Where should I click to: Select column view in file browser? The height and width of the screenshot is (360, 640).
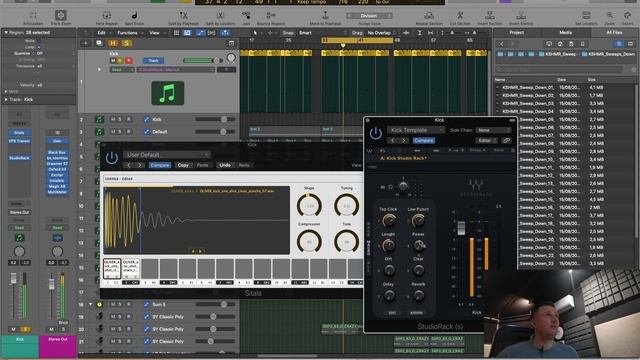click(x=630, y=44)
